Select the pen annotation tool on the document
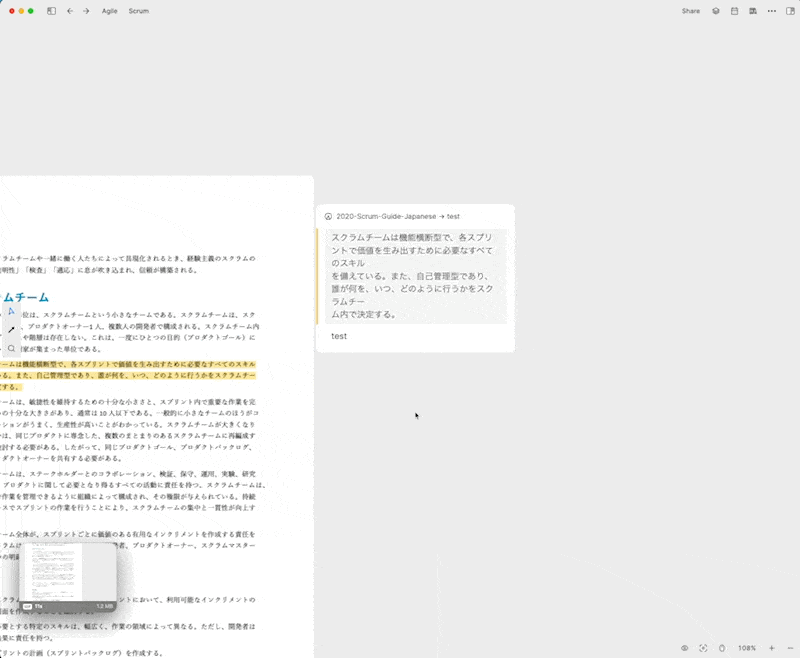This screenshot has width=800, height=658. [x=11, y=330]
